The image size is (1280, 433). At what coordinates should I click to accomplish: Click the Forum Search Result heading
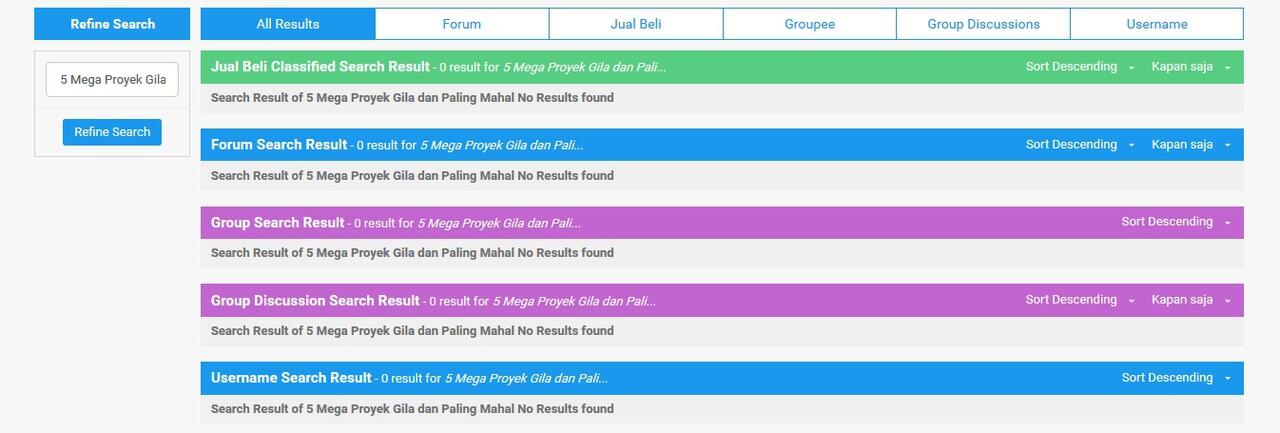[x=279, y=145]
